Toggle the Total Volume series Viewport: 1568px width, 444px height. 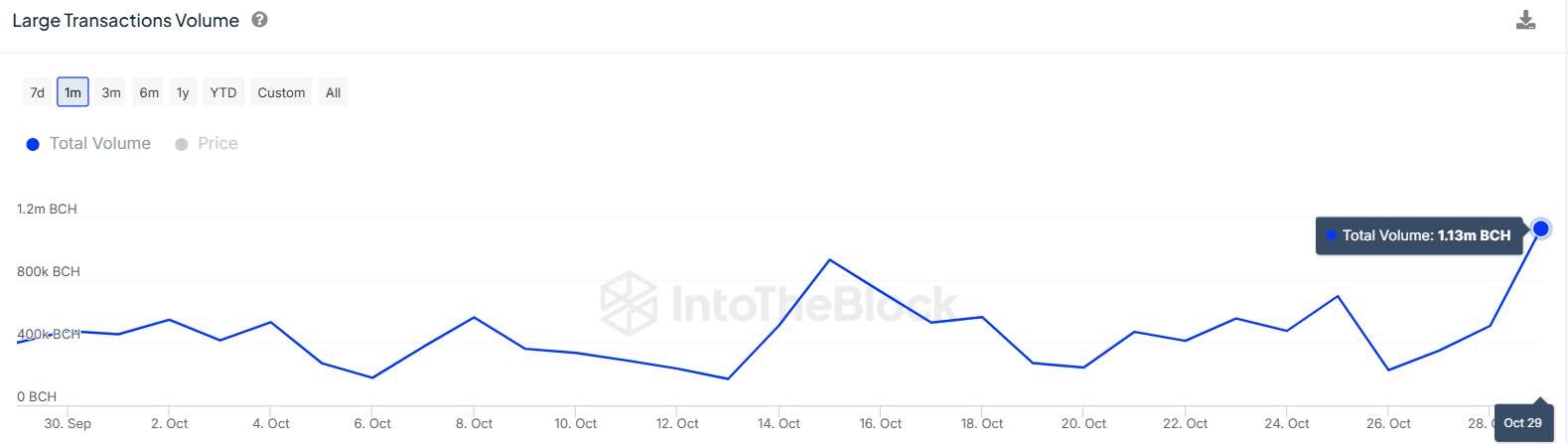99,144
